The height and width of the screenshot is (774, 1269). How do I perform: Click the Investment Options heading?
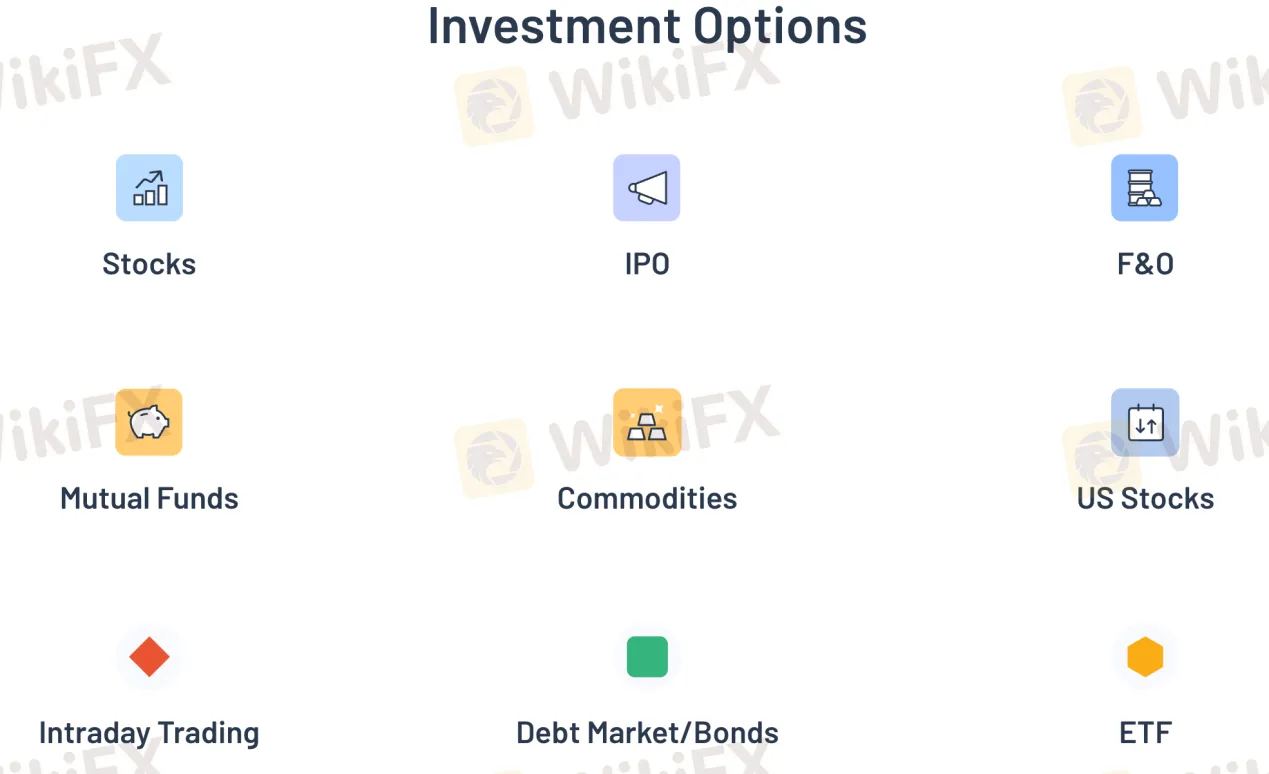coord(646,26)
